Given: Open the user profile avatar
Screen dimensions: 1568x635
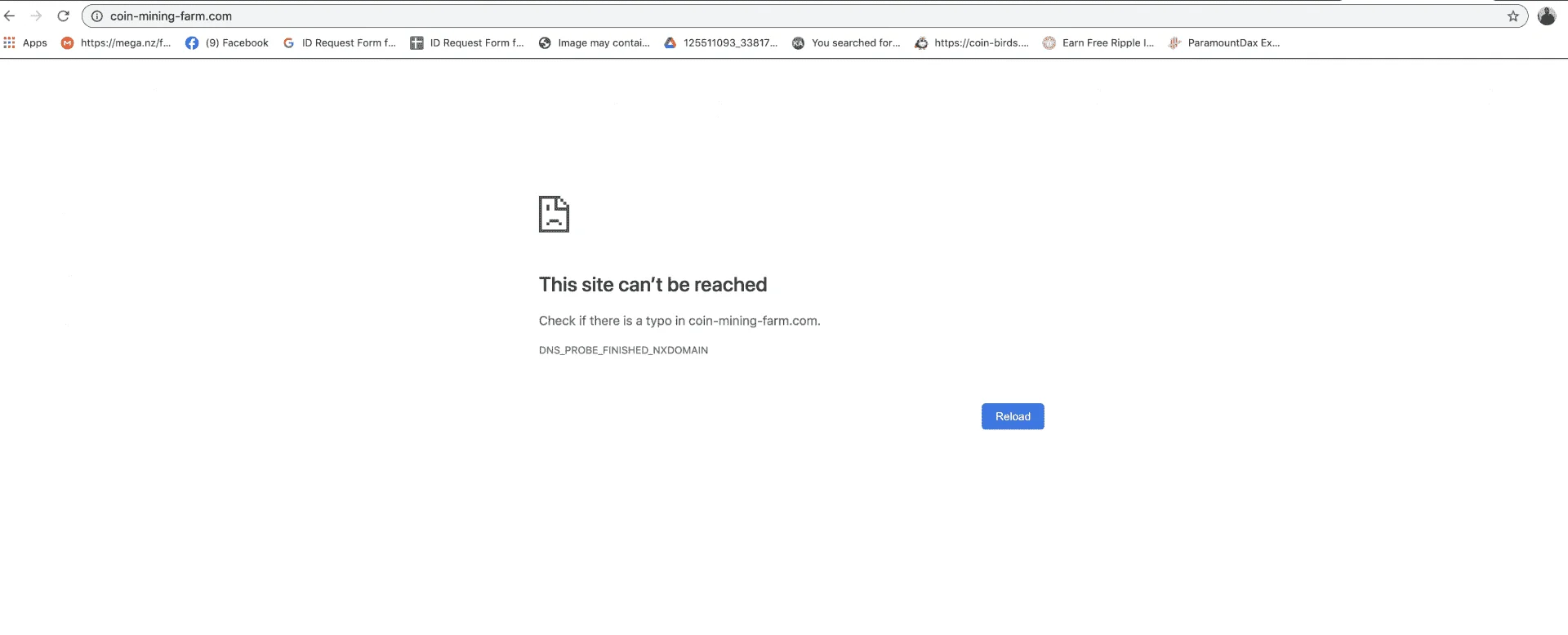Looking at the screenshot, I should (1547, 16).
